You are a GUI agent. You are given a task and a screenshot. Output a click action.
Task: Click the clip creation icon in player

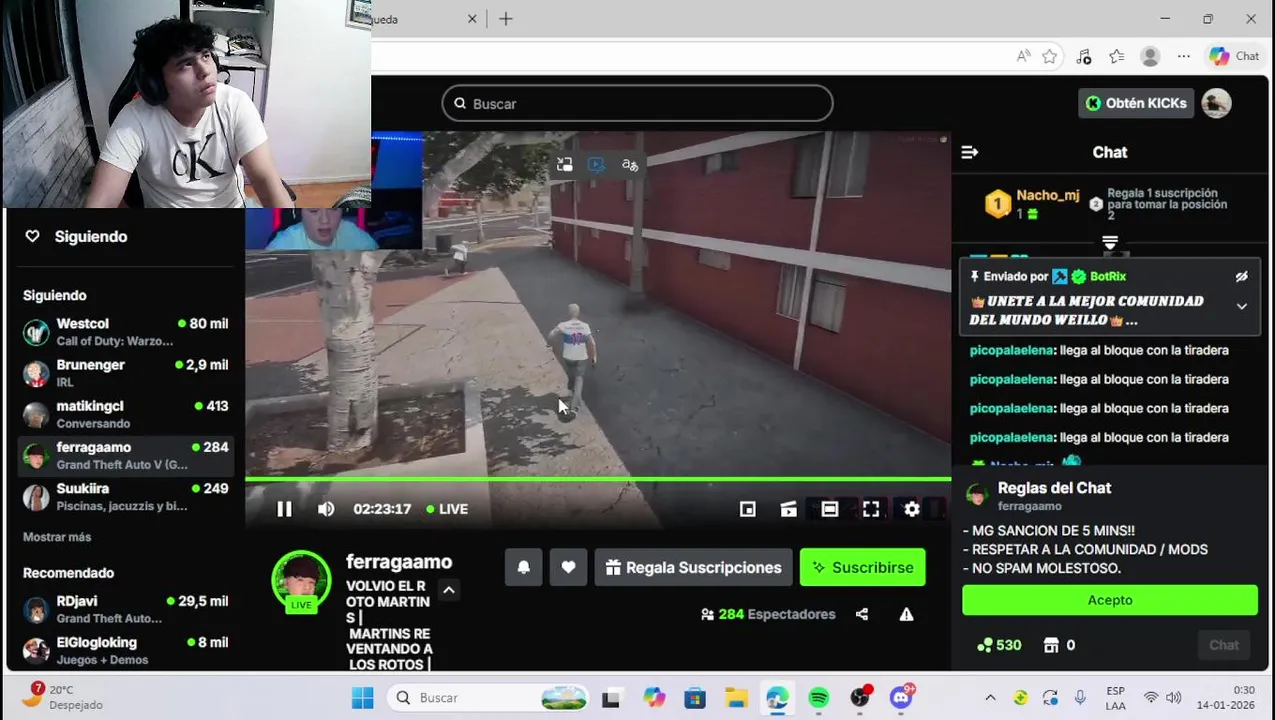click(789, 509)
